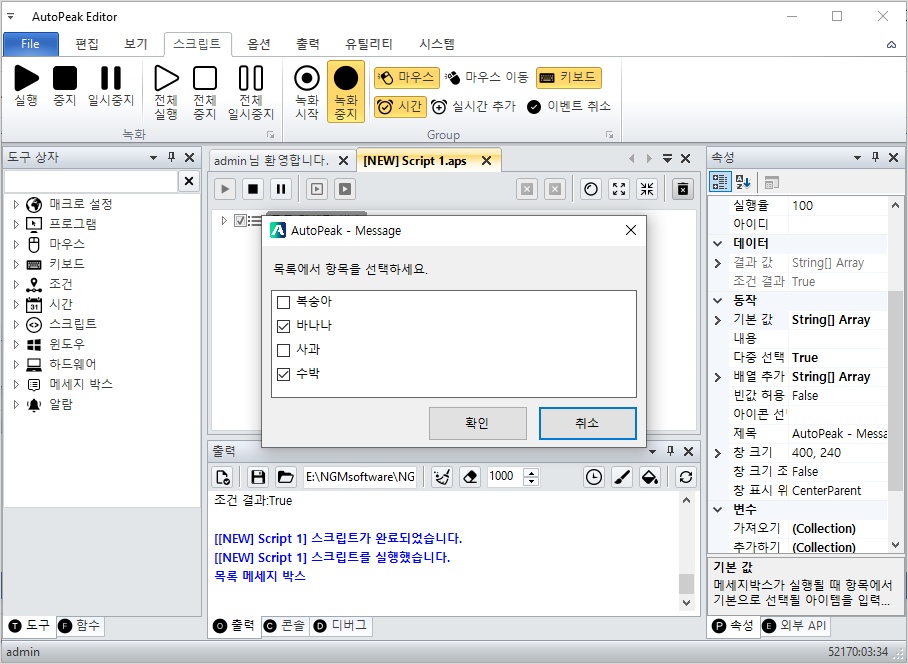This screenshot has width=908, height=664.
Task: Pause all scripts with 전체 일시중지
Action: [251, 91]
